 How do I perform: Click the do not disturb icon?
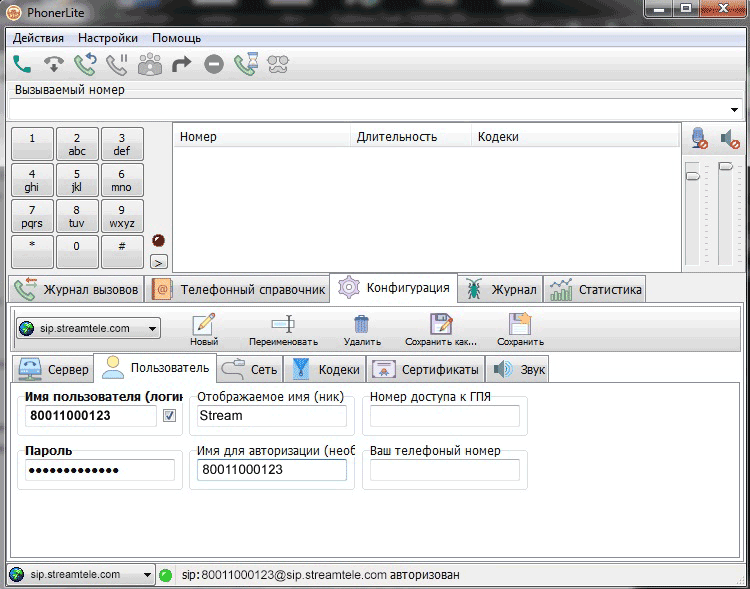click(213, 65)
